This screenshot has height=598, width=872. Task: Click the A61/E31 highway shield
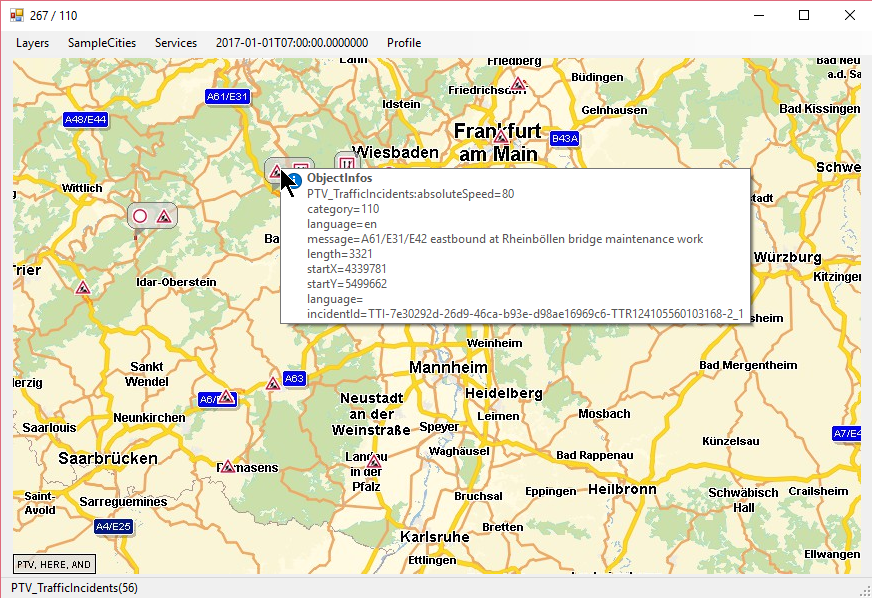coord(227,97)
